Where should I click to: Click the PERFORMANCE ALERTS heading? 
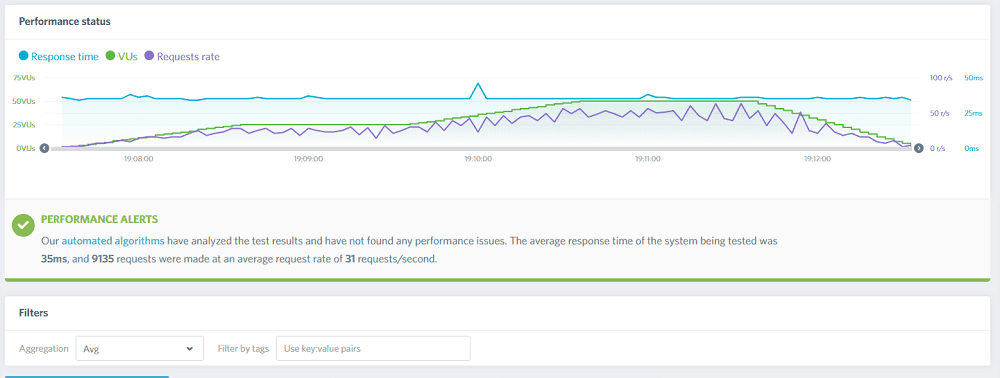[x=99, y=219]
